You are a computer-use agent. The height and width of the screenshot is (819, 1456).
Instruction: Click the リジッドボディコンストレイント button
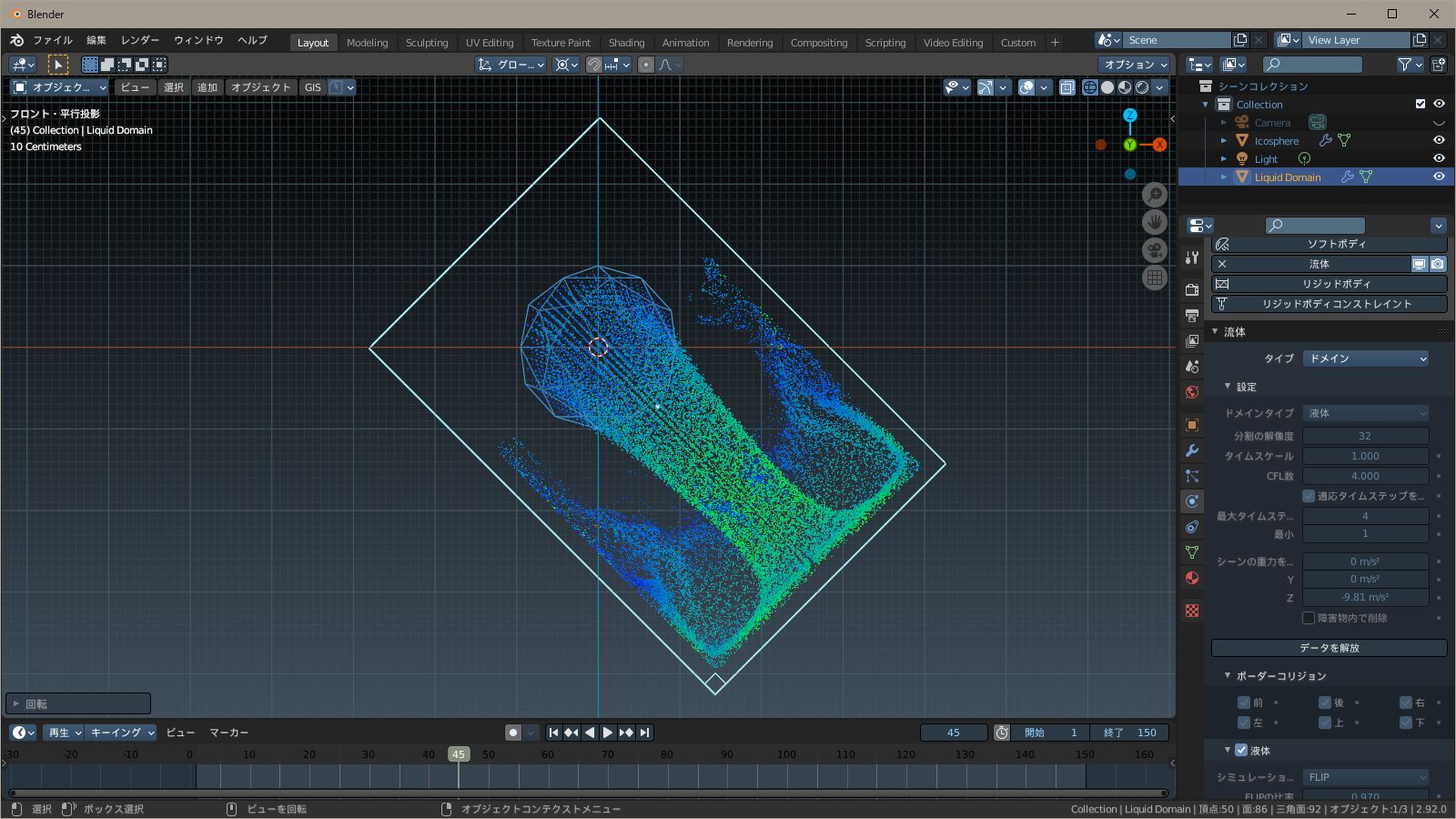point(1329,304)
